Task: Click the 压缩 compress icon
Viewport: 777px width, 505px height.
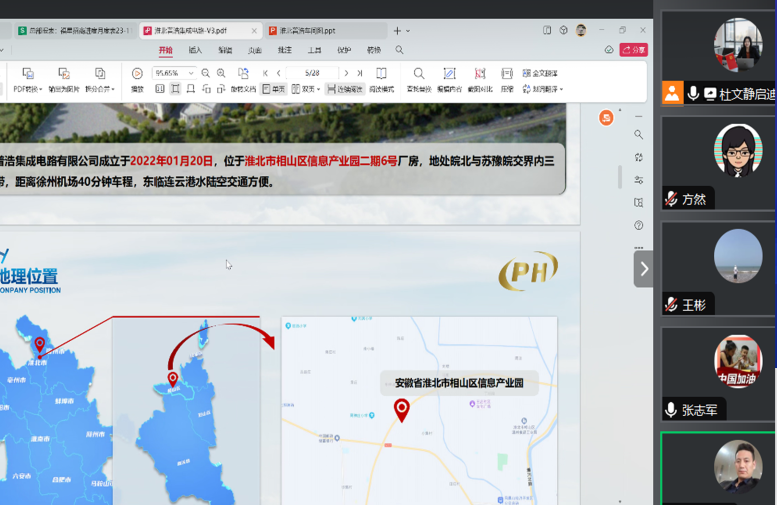Action: click(x=506, y=73)
